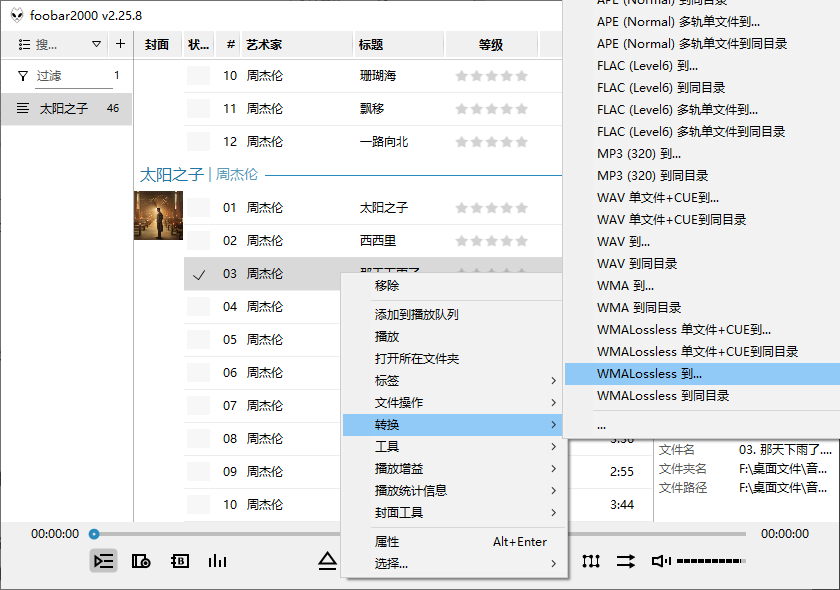Pick WMALossless 到... conversion preset
Image resolution: width=840 pixels, height=590 pixels.
click(x=702, y=374)
